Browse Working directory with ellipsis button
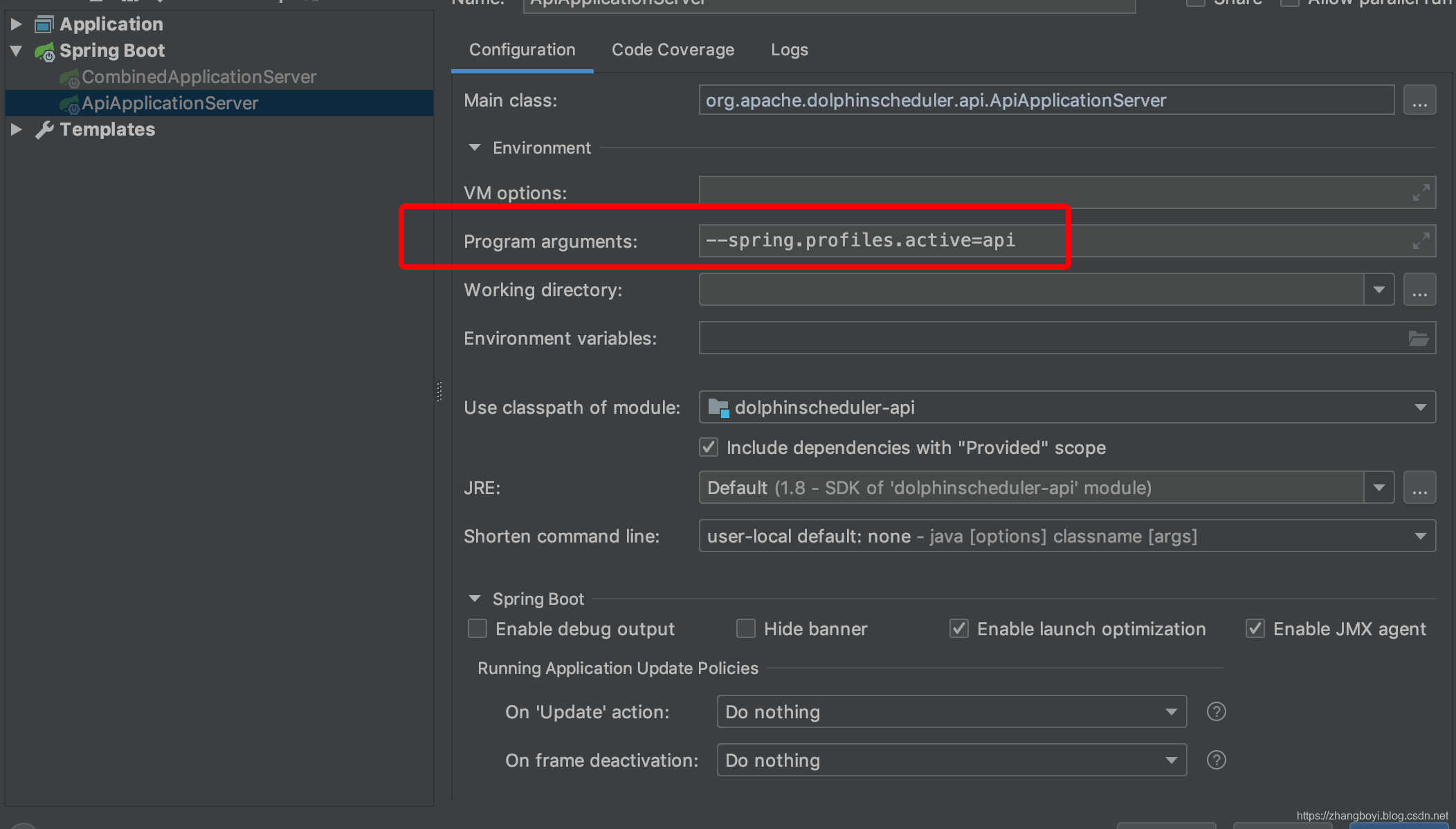The image size is (1456, 829). click(1419, 290)
